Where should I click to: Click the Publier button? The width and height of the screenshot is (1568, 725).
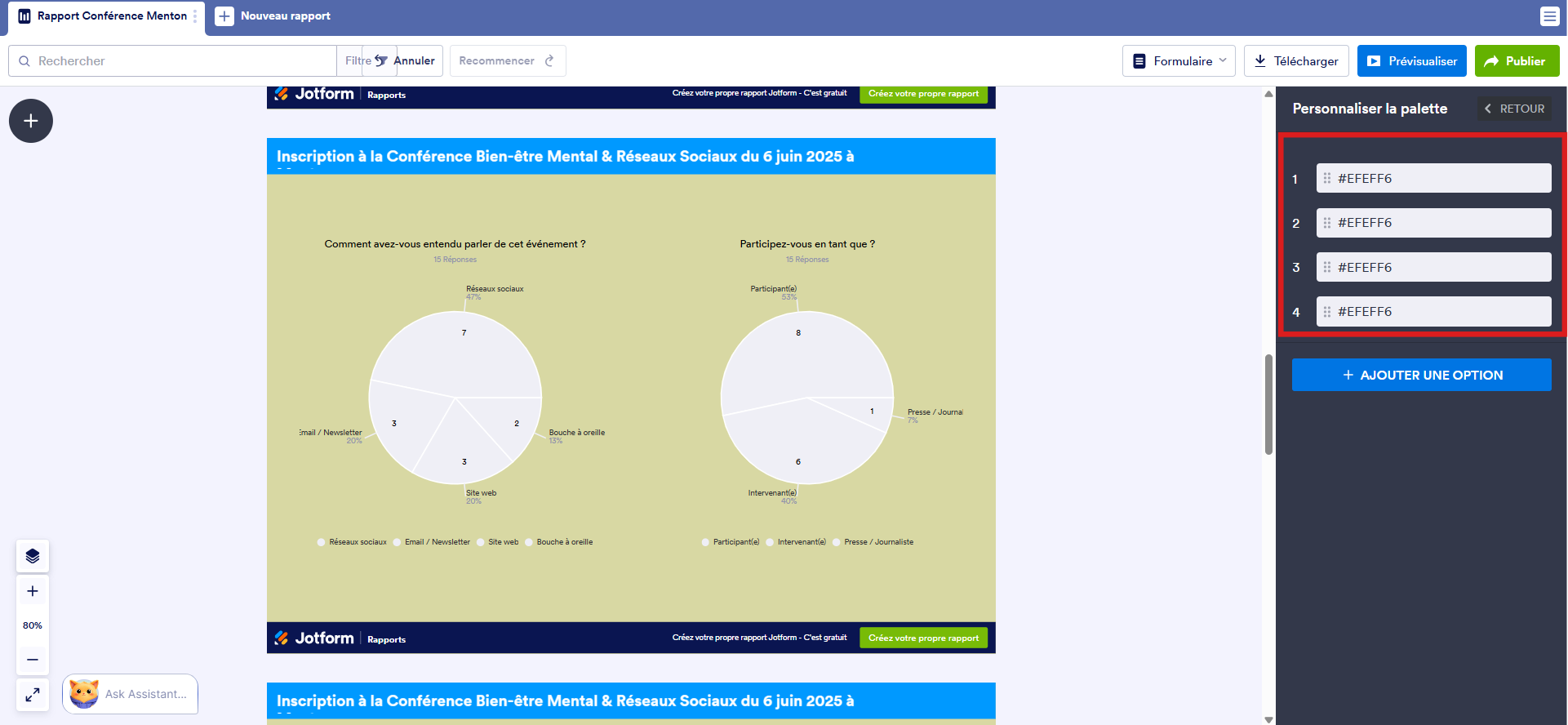click(1517, 61)
